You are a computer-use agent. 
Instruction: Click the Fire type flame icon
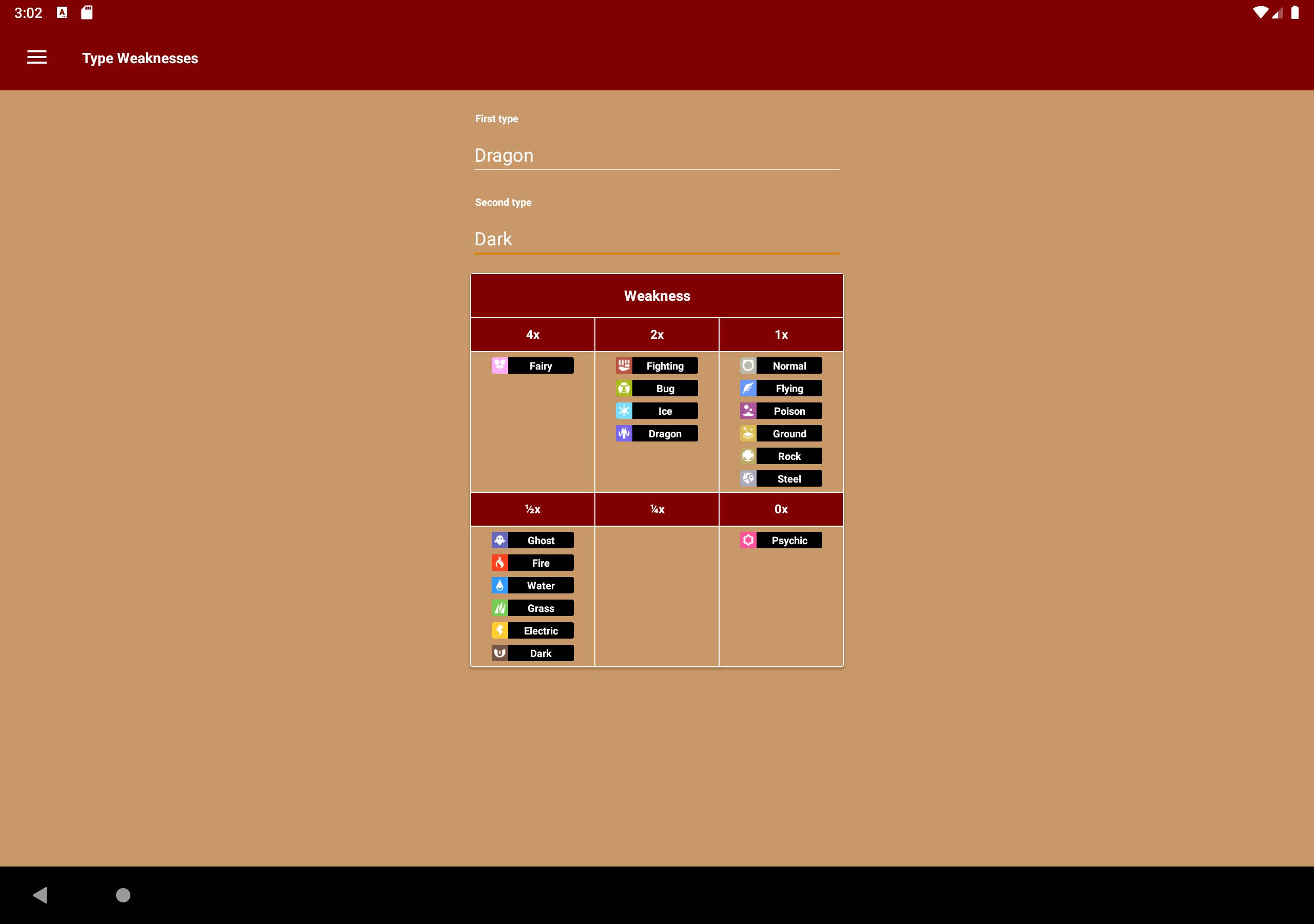coord(499,563)
